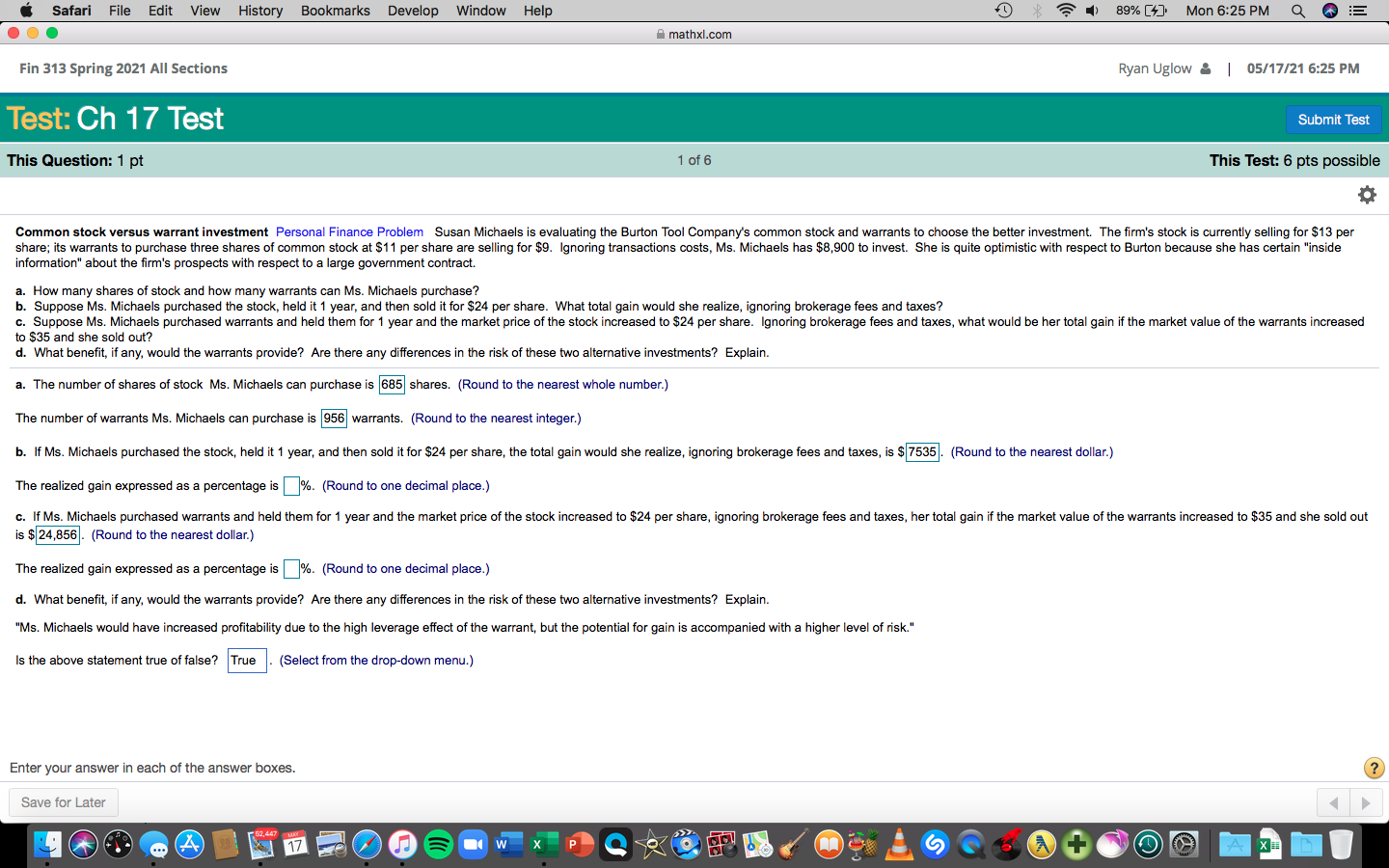Click the user profile icon beside Ryan Uglow
1389x868 pixels.
point(1206,68)
